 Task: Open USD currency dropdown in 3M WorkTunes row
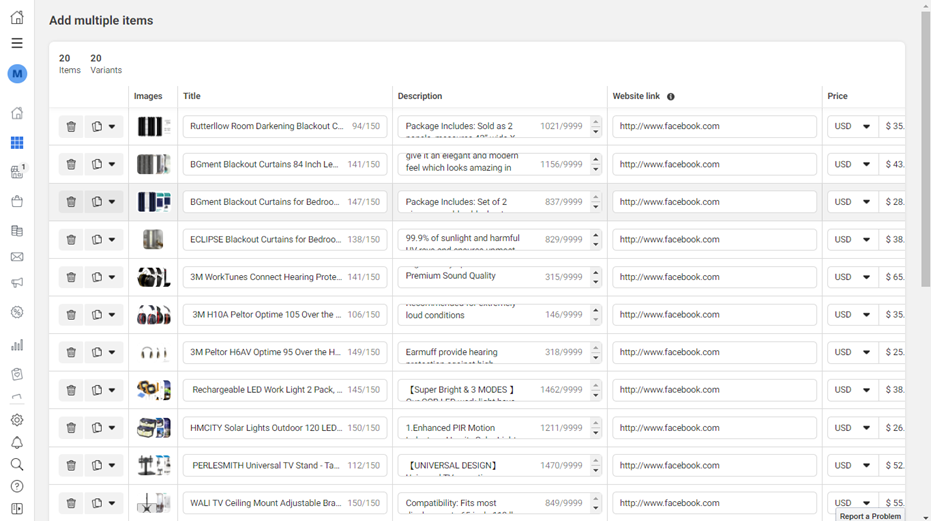852,277
